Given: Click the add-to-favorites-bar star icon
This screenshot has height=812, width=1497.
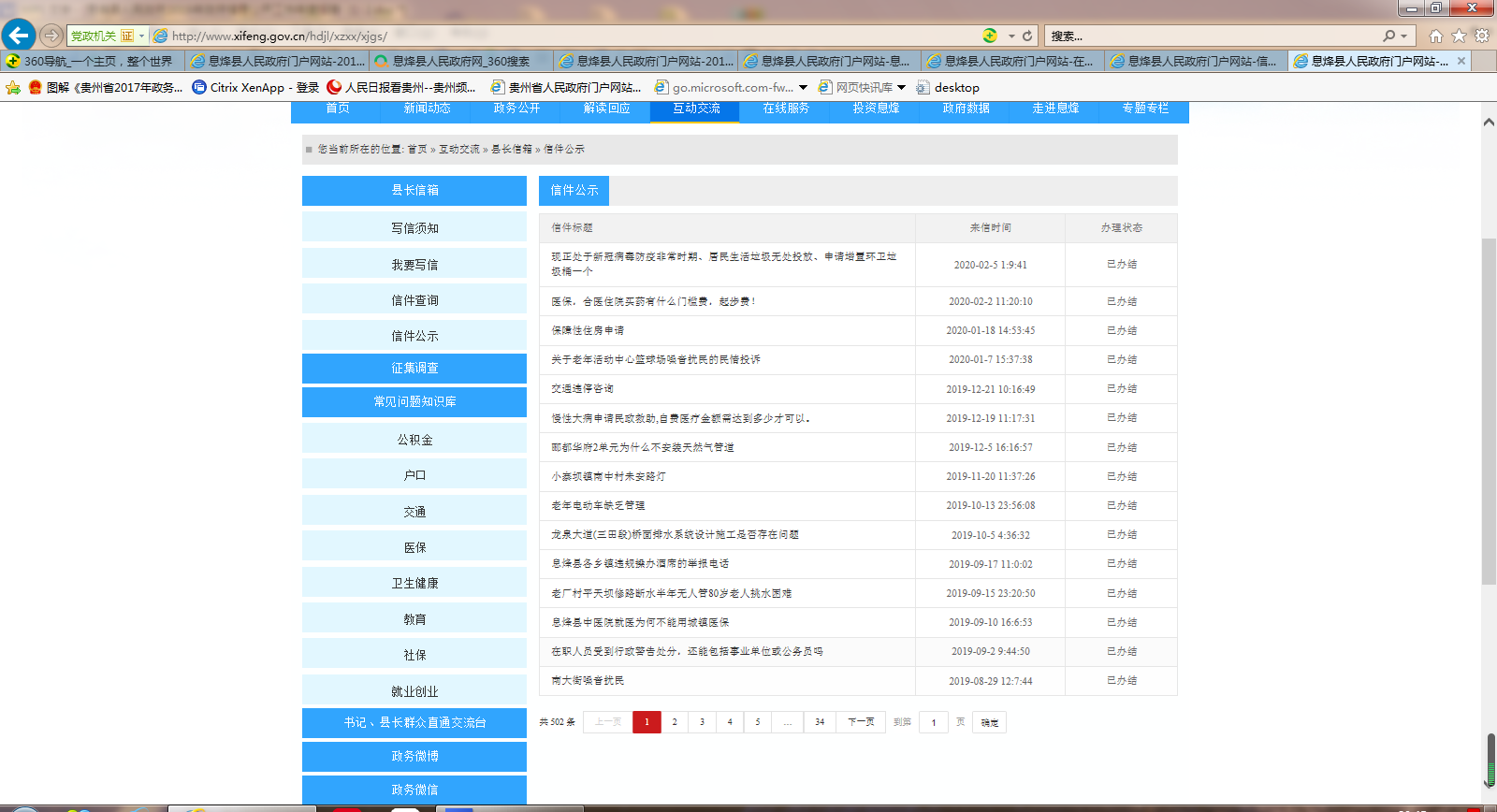Looking at the screenshot, I should click(13, 87).
